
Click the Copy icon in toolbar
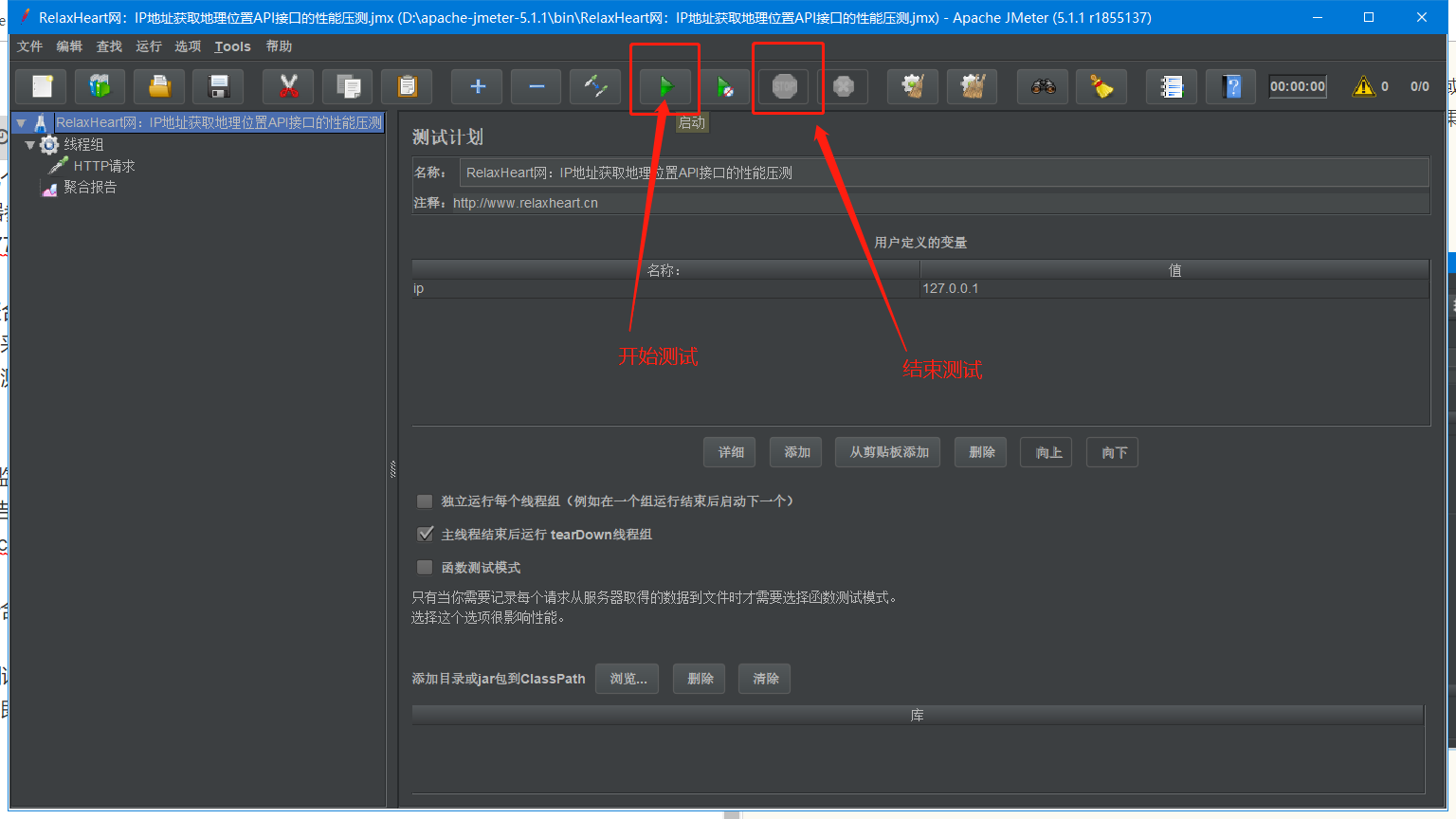coord(348,86)
